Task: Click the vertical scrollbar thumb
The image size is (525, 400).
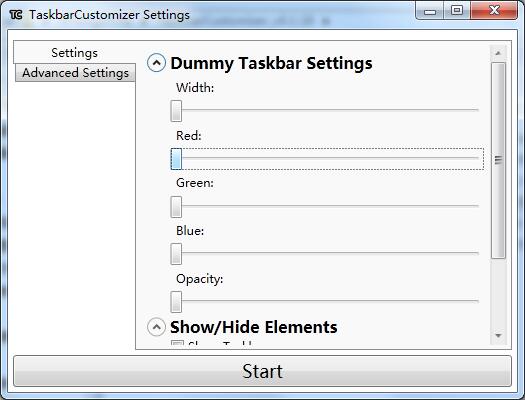Action: [498, 160]
